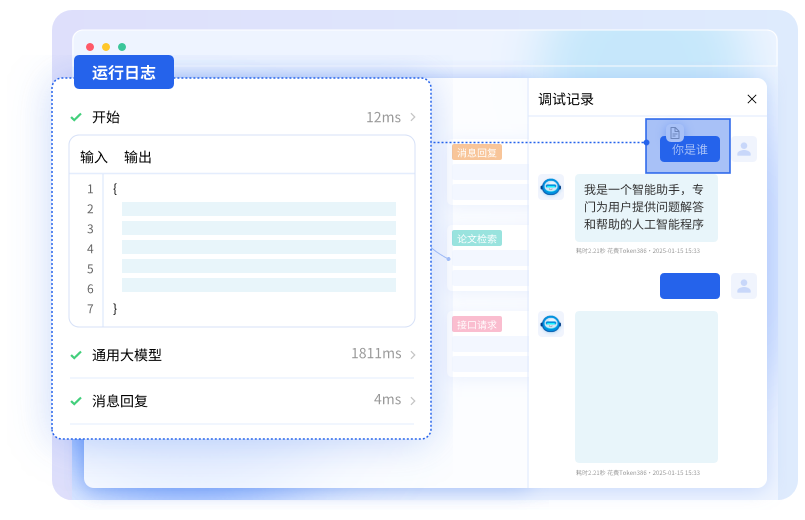Switch to the 输出 tab
Image resolution: width=805 pixels, height=520 pixels.
tap(138, 157)
